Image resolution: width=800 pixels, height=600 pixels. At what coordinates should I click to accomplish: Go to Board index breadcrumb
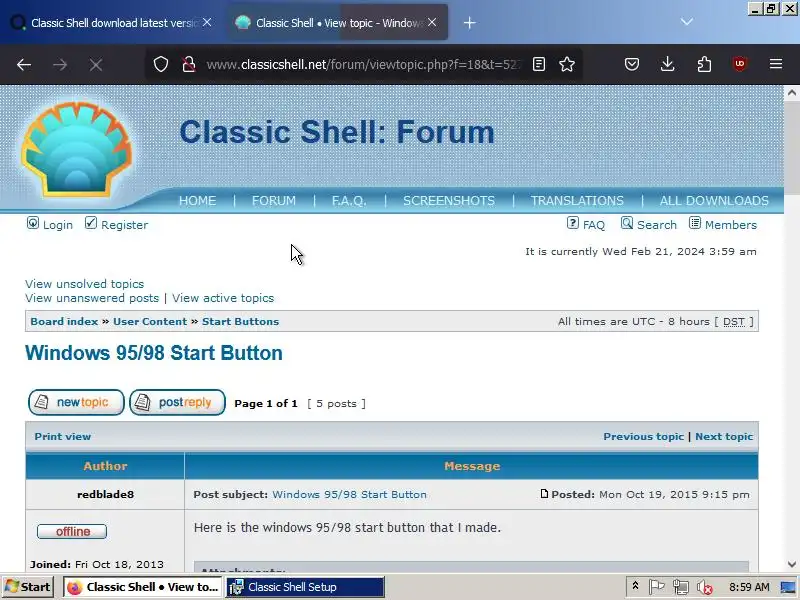click(64, 321)
